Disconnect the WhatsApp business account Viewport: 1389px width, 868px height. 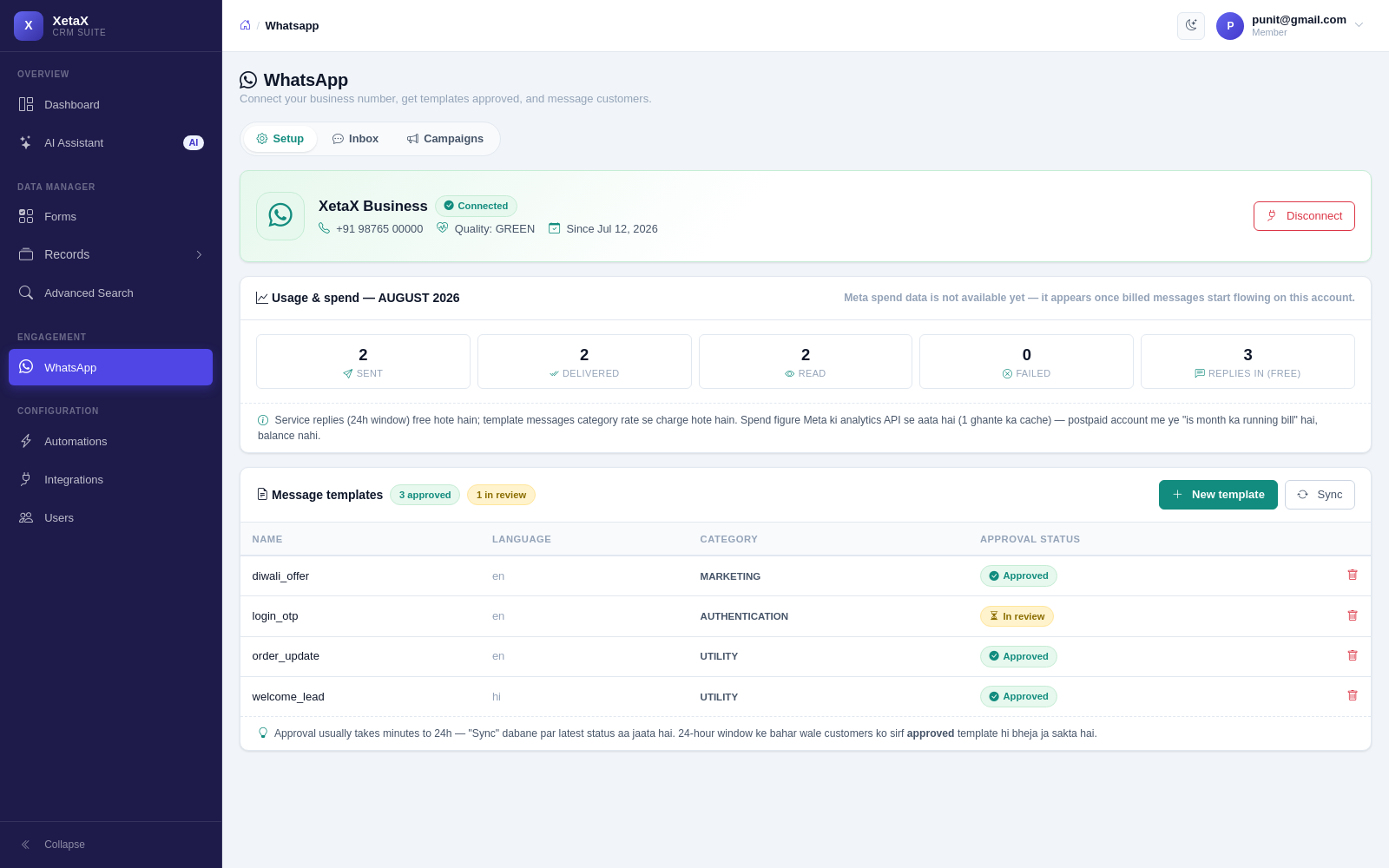1304,216
